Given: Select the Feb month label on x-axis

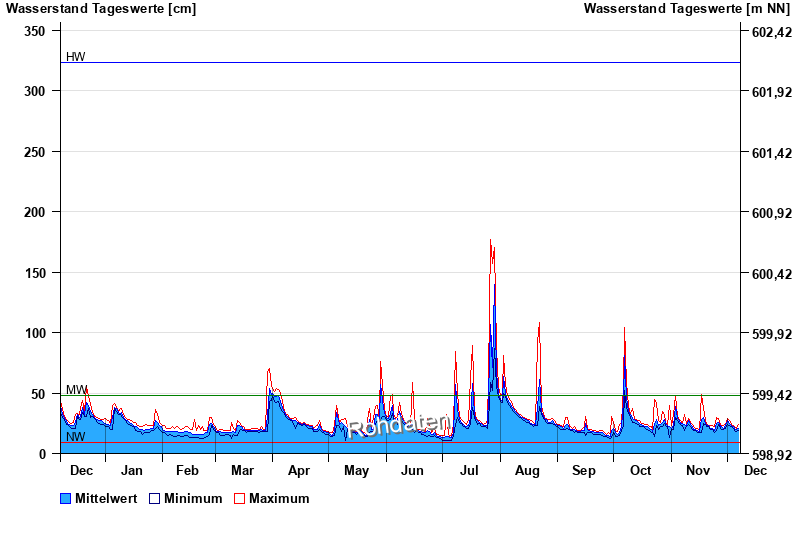Looking at the screenshot, I should 187,470.
